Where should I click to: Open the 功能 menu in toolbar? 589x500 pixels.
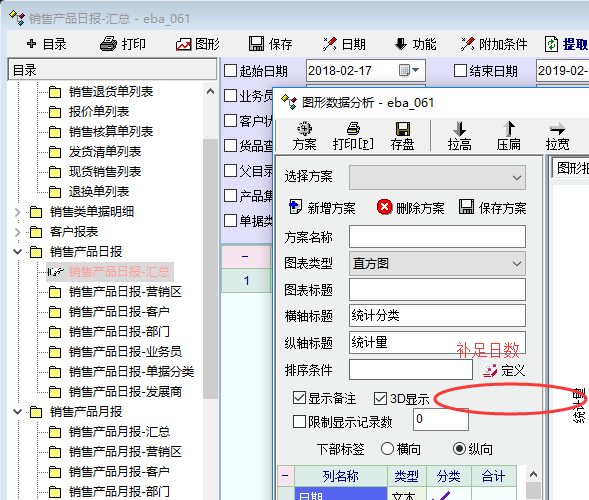coord(415,44)
